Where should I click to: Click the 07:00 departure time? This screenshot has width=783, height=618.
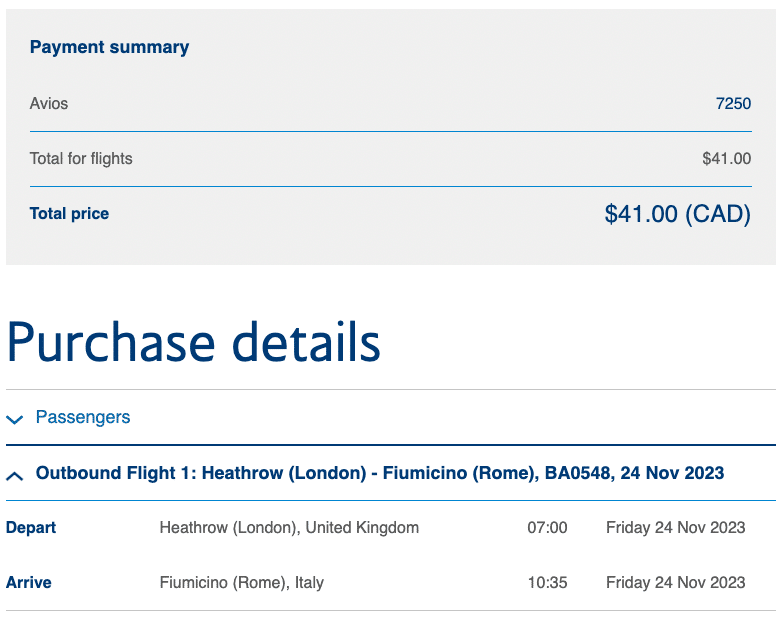(547, 527)
